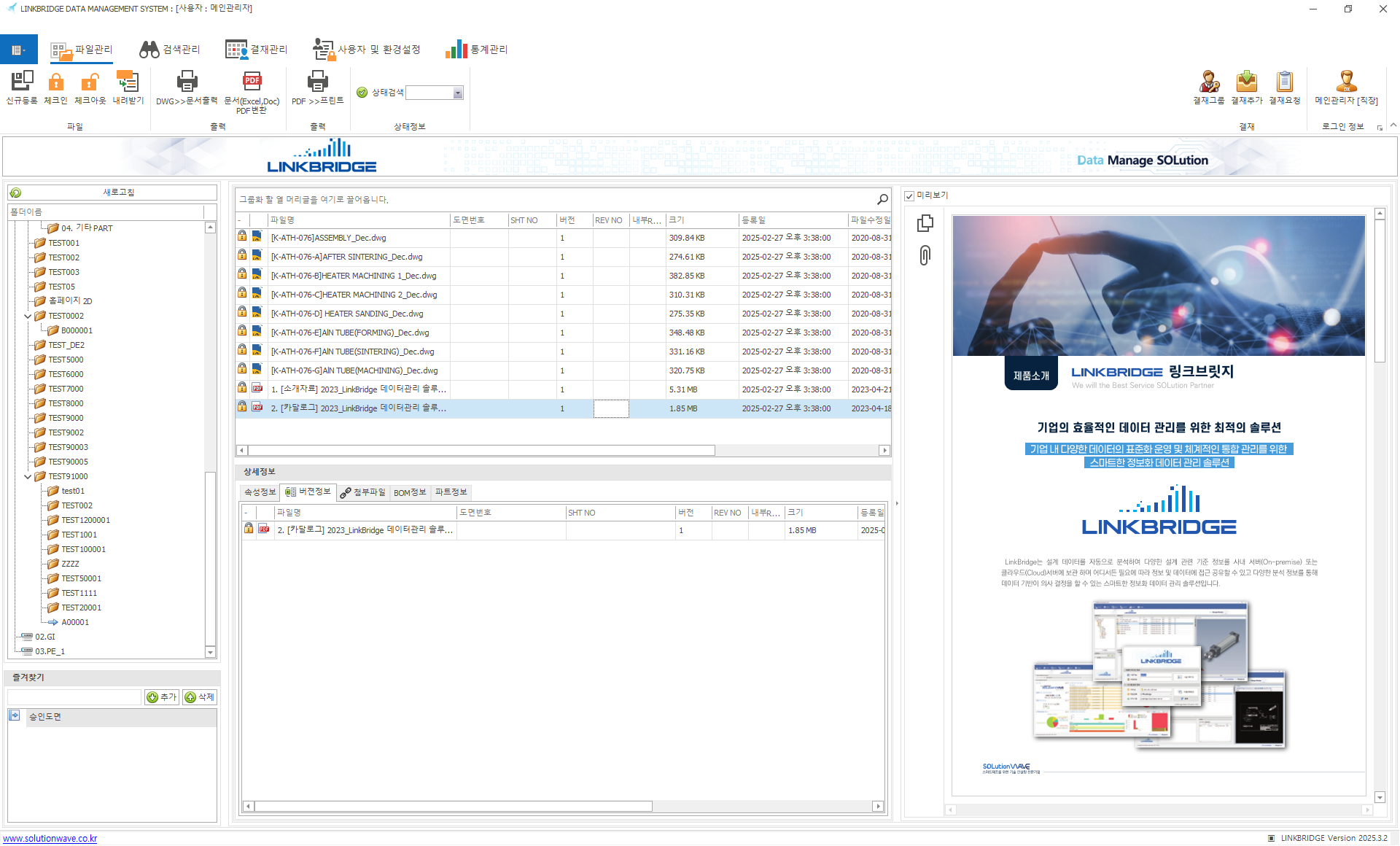1400x846 pixels.
Task: Collapse the ribbon with the chevron
Action: click(x=1393, y=125)
